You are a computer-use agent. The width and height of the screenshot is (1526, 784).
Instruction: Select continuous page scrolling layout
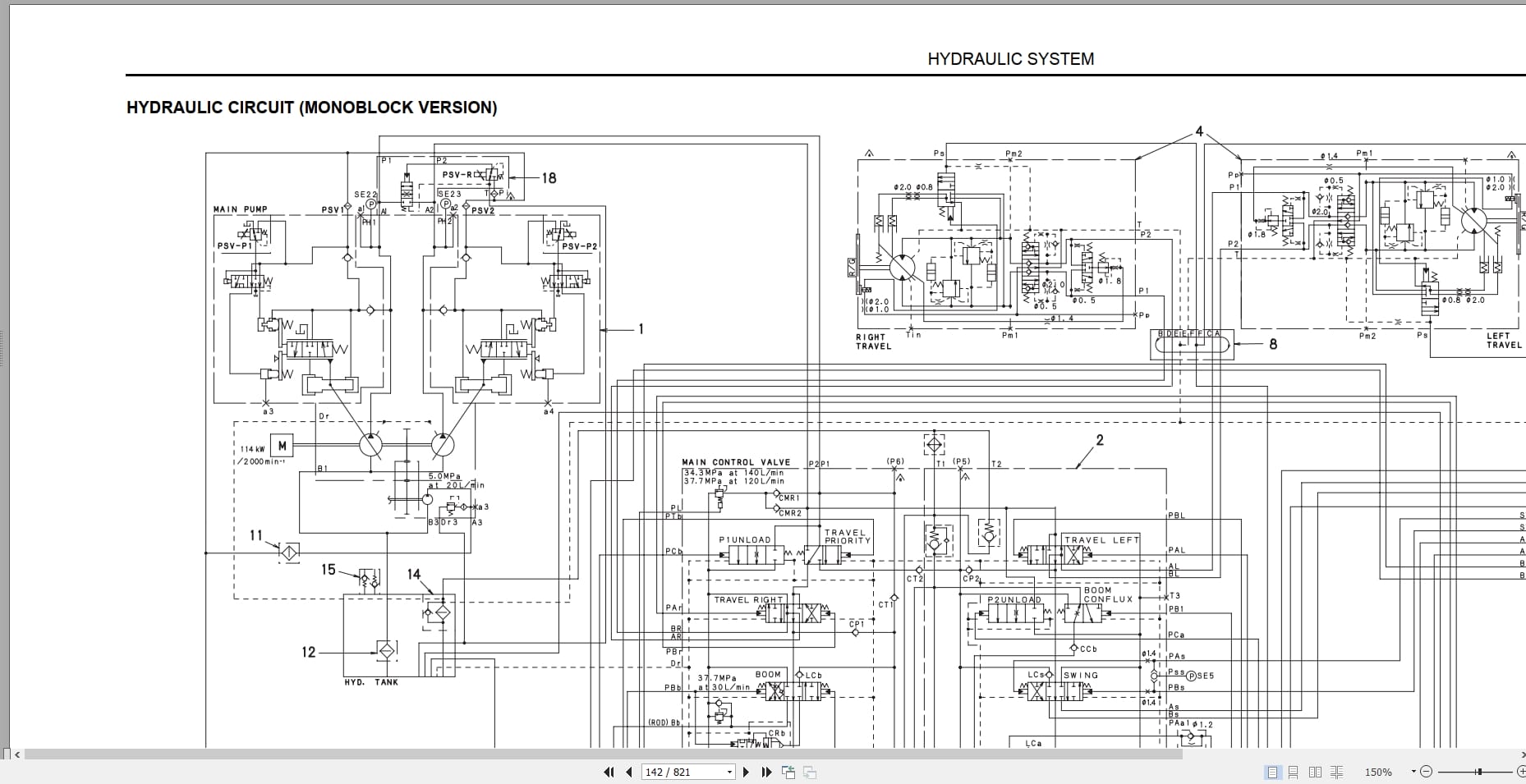(1294, 772)
